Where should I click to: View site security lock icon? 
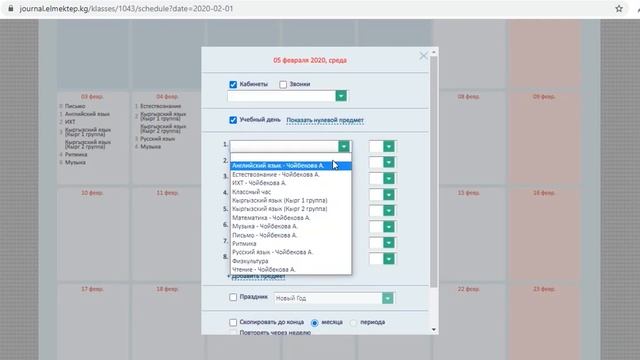pyautogui.click(x=11, y=9)
